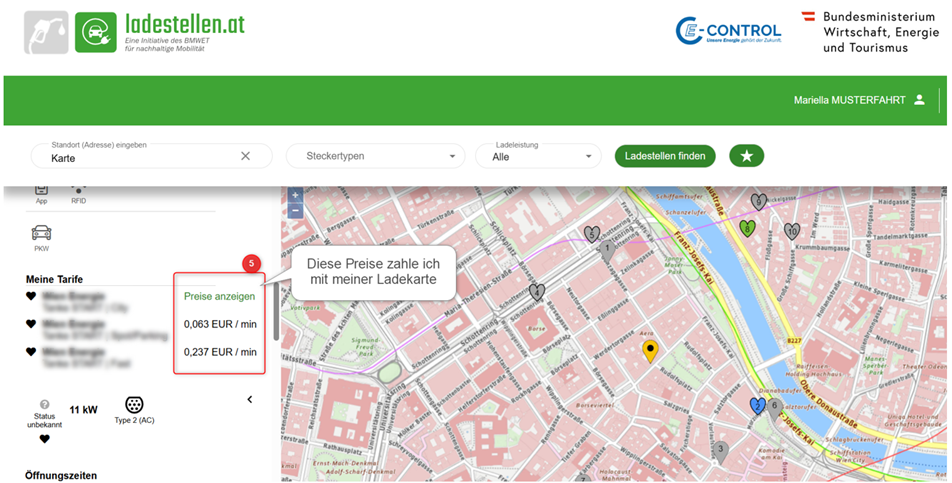
Task: Click the Preise anzeigen link
Action: click(x=219, y=296)
